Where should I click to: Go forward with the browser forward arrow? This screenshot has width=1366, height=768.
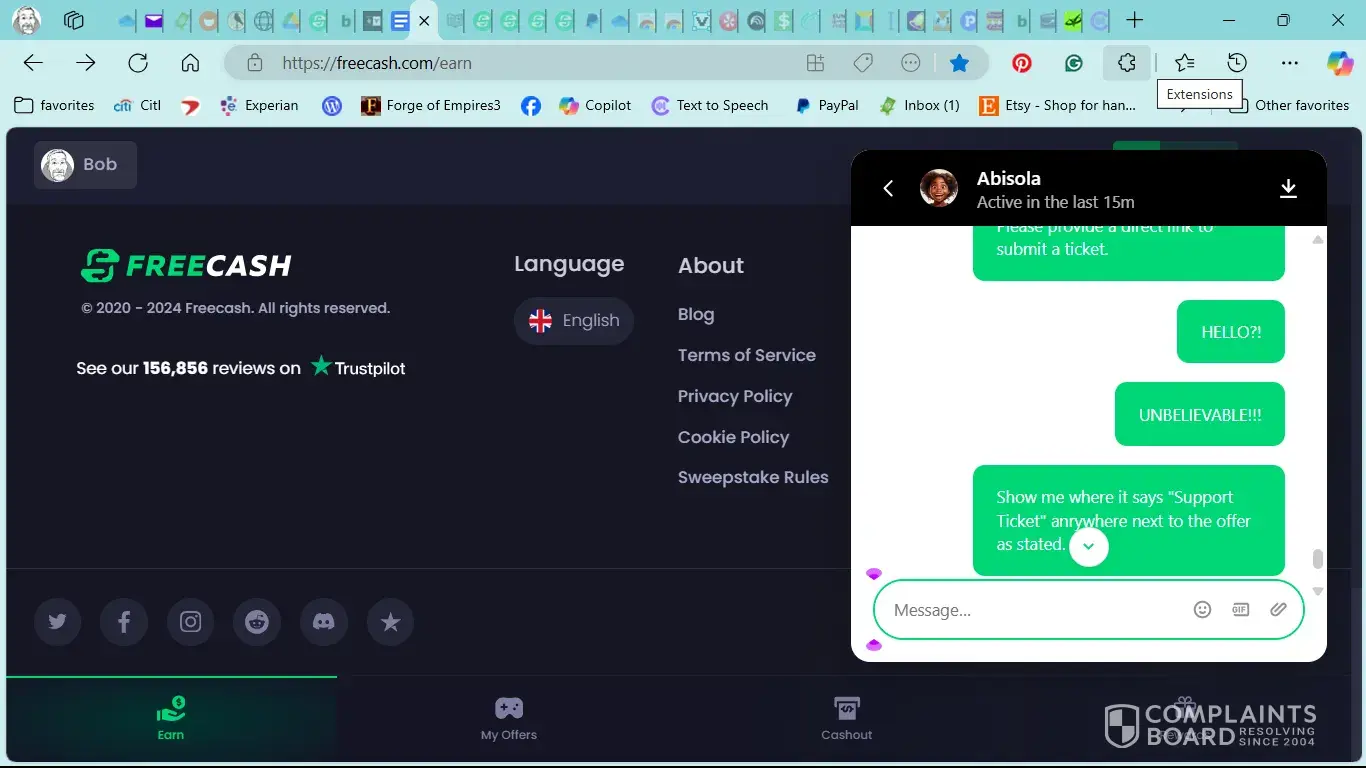point(86,63)
